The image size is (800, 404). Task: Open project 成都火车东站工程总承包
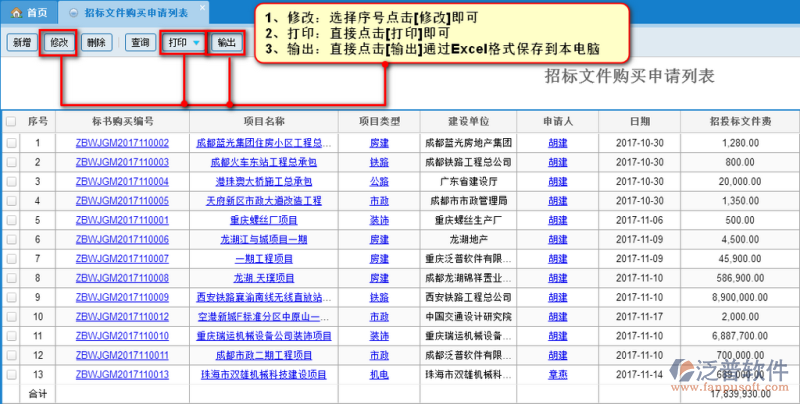264,162
